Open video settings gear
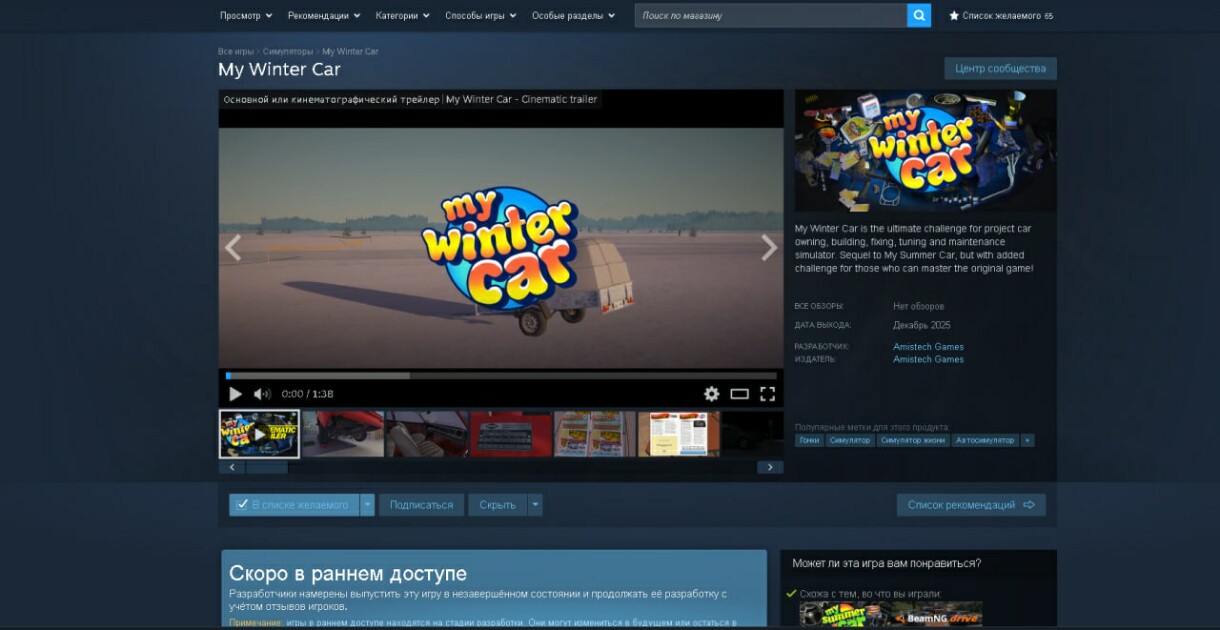1220x630 pixels. (711, 394)
